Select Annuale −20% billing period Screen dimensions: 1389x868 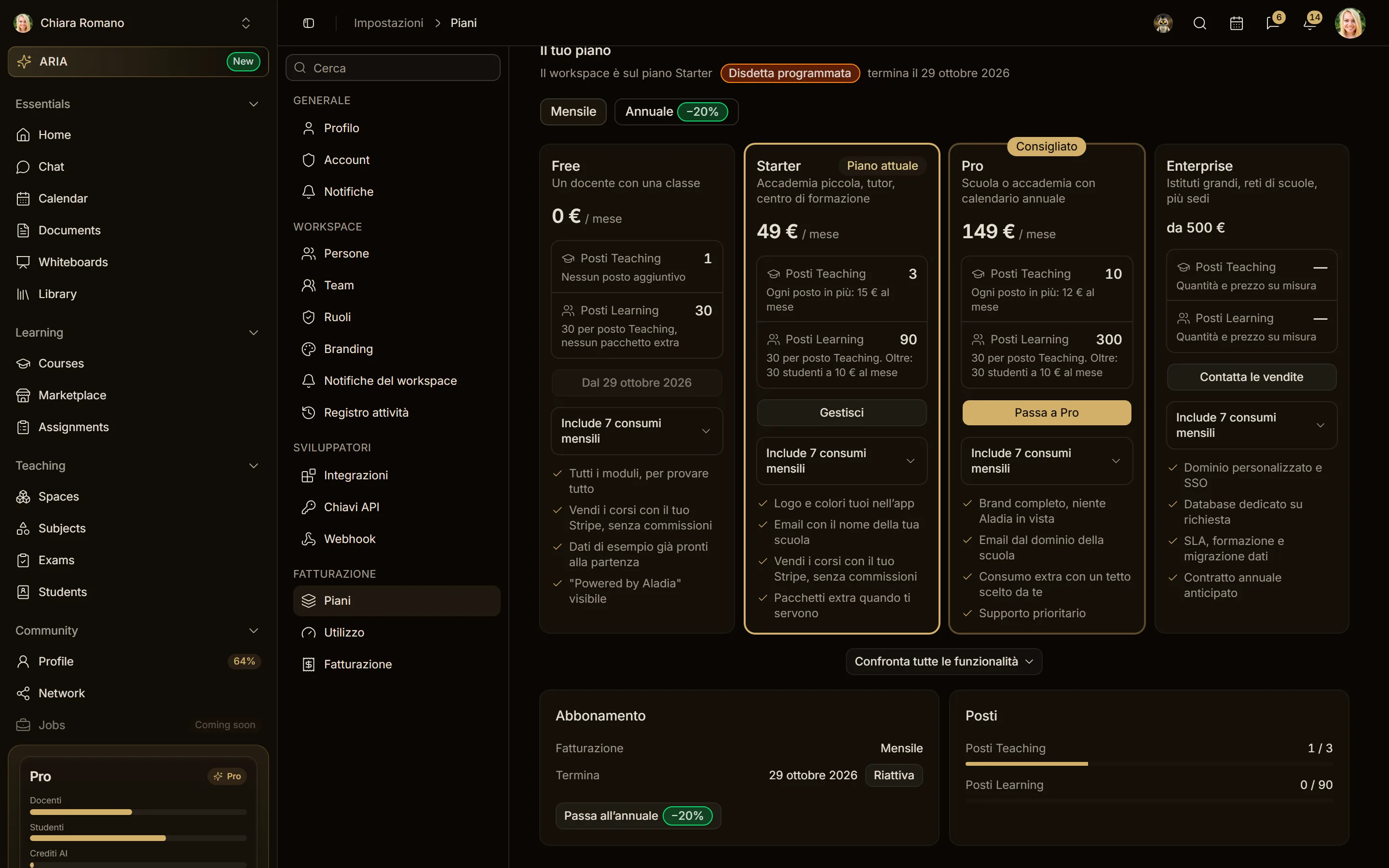click(676, 111)
